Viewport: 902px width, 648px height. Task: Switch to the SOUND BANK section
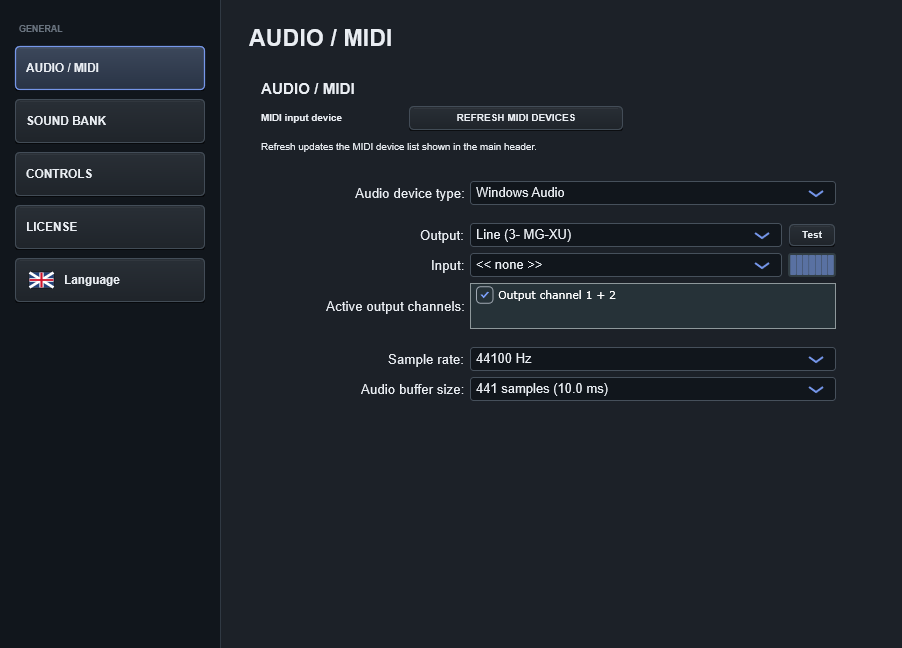(110, 121)
